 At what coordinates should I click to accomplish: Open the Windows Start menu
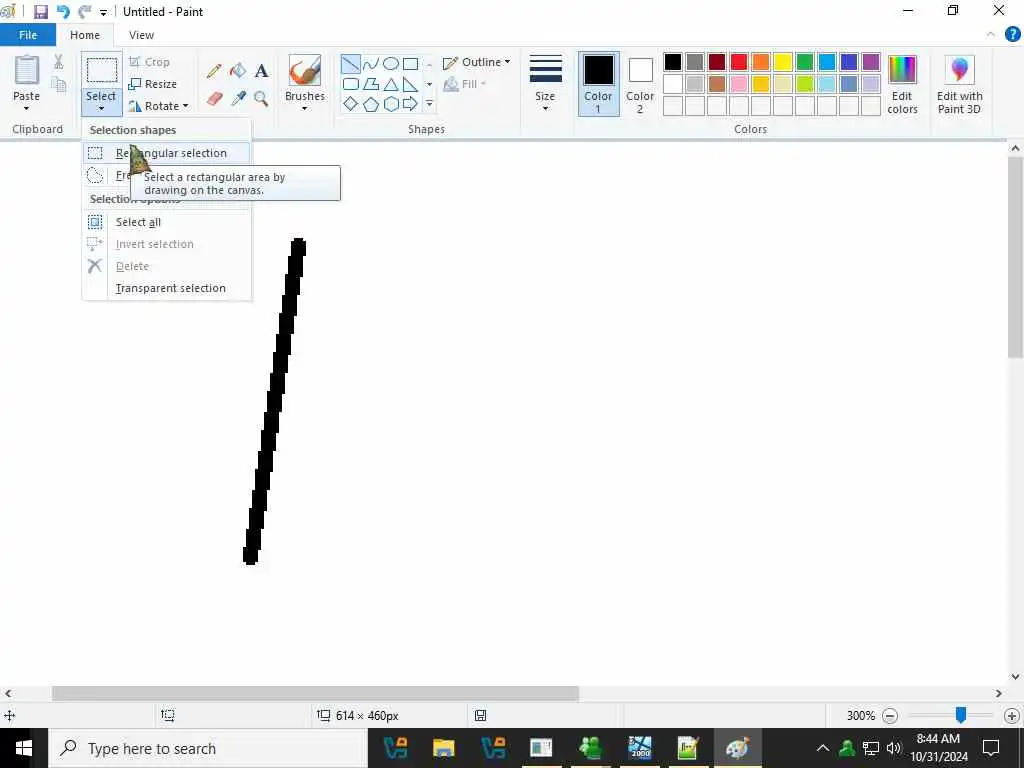(24, 748)
